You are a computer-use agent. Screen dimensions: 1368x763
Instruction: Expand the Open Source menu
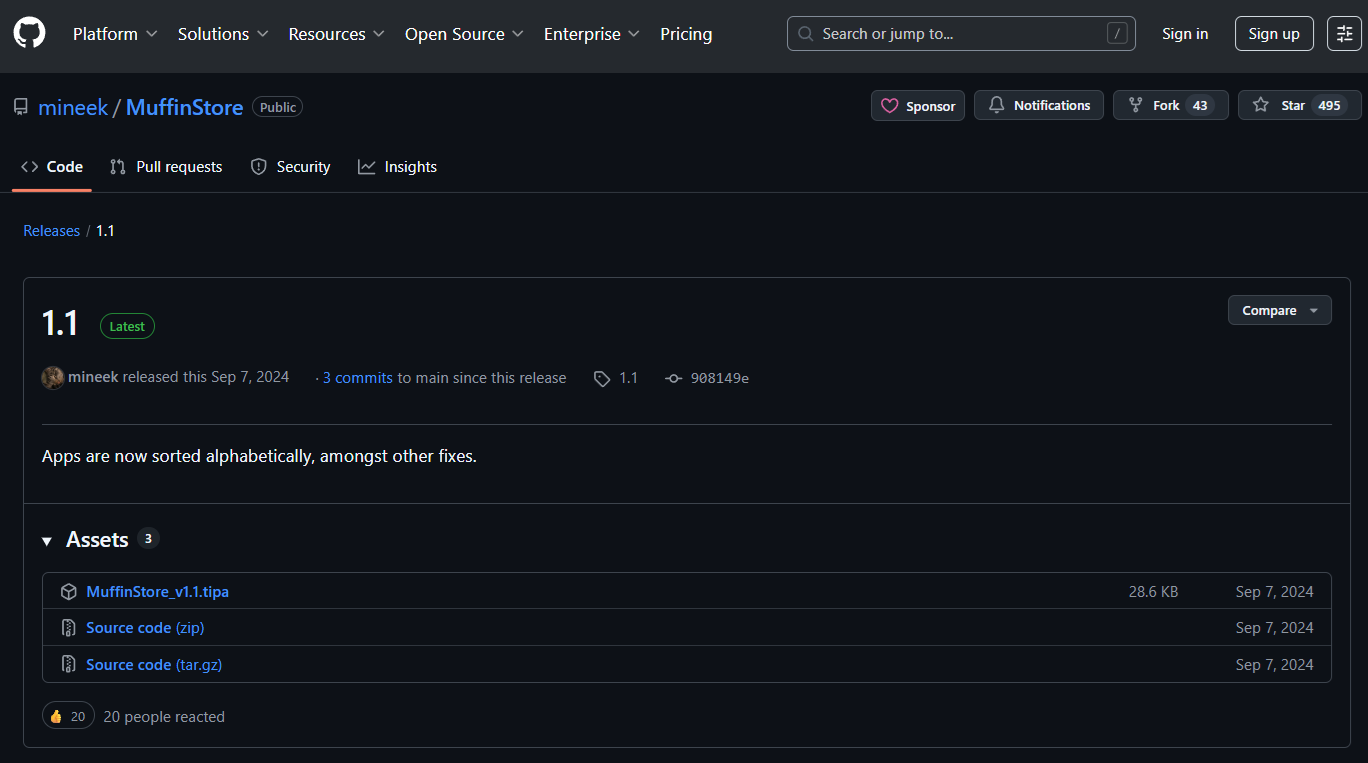(x=464, y=34)
